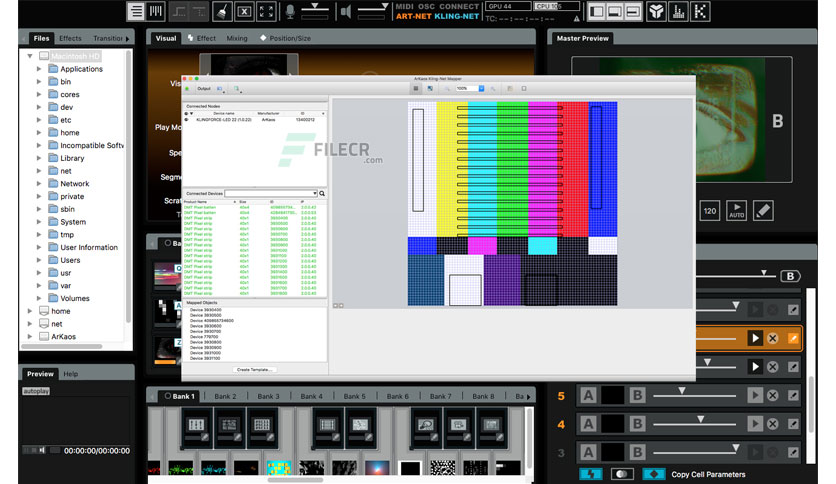The image size is (836, 484).
Task: Expand the ArKaos drive node
Action: (x=30, y=336)
